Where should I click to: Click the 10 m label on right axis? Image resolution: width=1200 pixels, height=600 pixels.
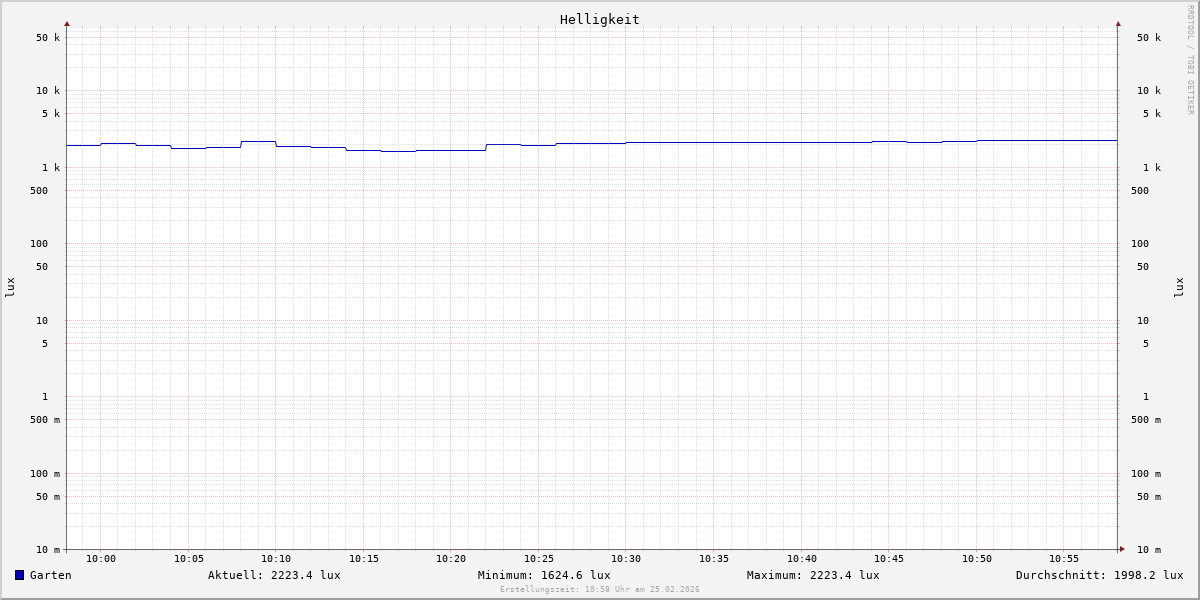(x=1148, y=550)
